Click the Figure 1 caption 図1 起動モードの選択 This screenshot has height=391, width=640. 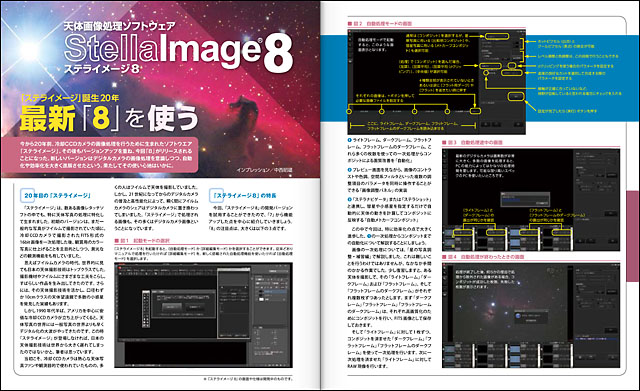coord(142,241)
